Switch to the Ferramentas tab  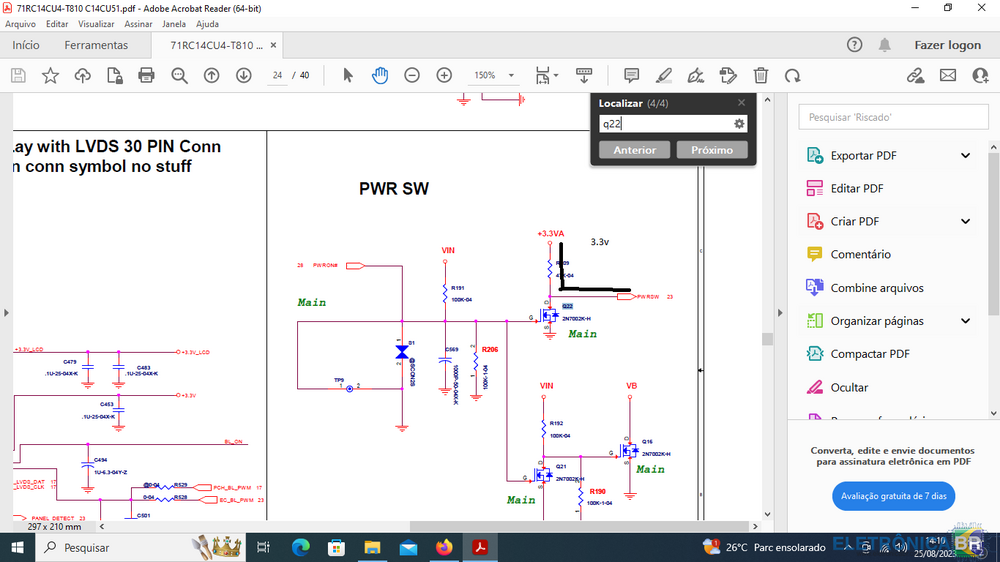(x=96, y=45)
